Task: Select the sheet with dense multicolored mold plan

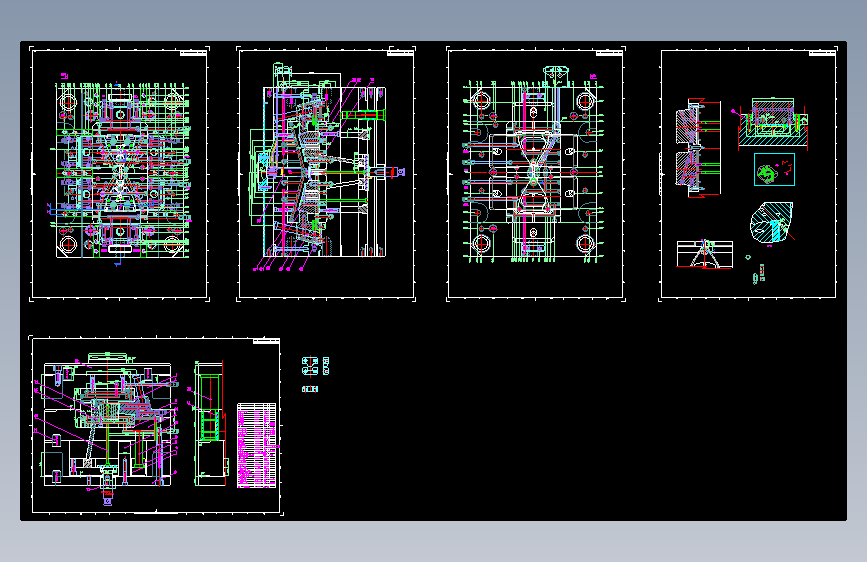Action: [x=119, y=174]
